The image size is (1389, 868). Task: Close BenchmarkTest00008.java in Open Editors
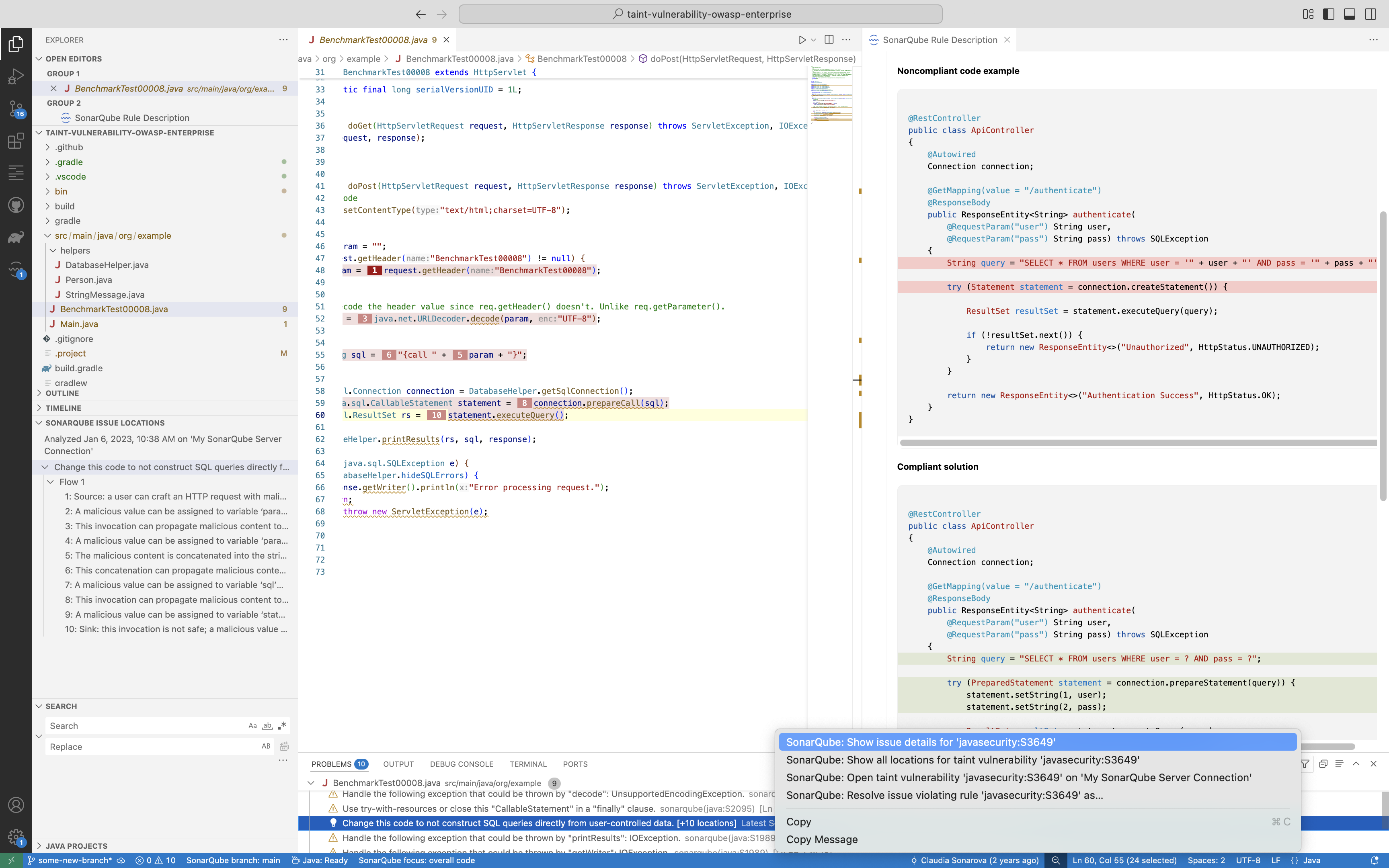(53, 88)
